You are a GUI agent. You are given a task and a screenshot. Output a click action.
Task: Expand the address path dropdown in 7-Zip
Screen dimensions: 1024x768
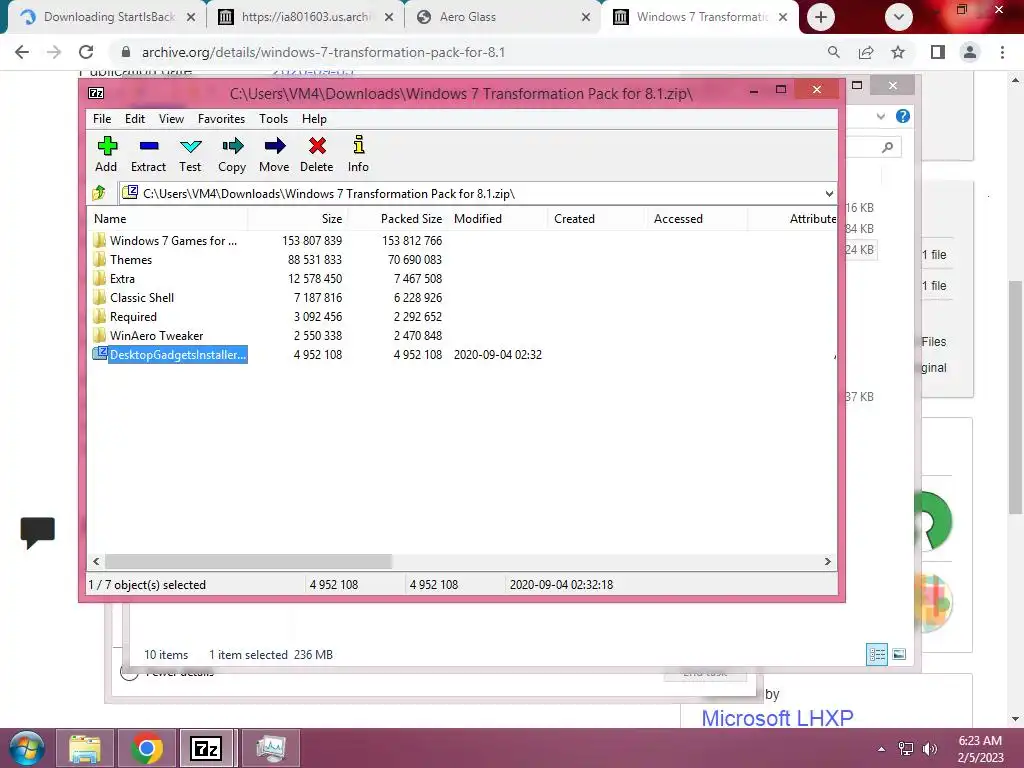coord(829,193)
